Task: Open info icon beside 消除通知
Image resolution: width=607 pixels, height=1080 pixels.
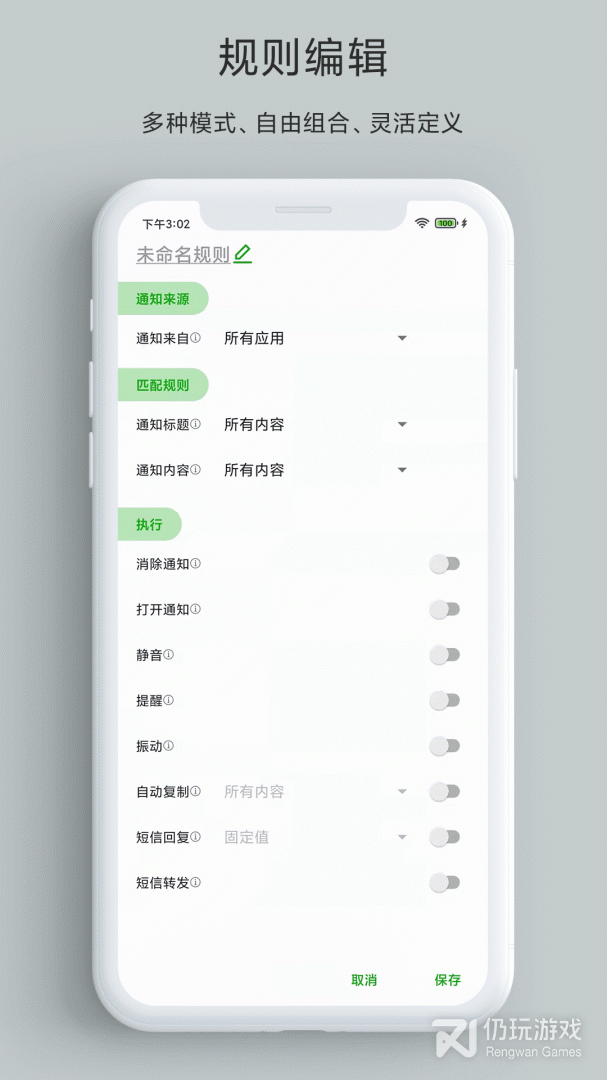Action: pyautogui.click(x=196, y=563)
